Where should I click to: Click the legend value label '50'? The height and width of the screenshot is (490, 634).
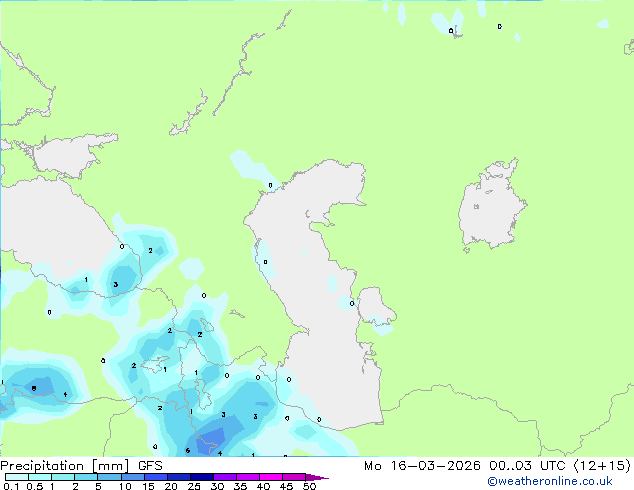[309, 486]
